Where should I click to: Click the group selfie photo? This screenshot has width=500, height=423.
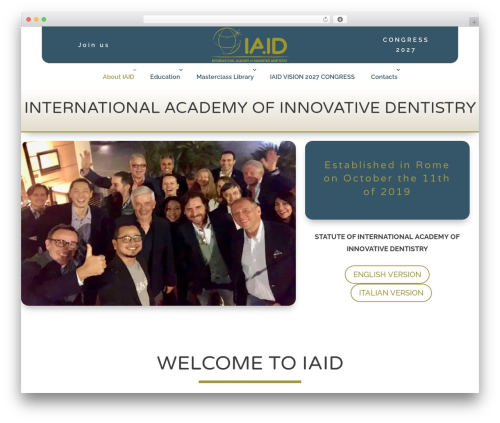point(158,223)
